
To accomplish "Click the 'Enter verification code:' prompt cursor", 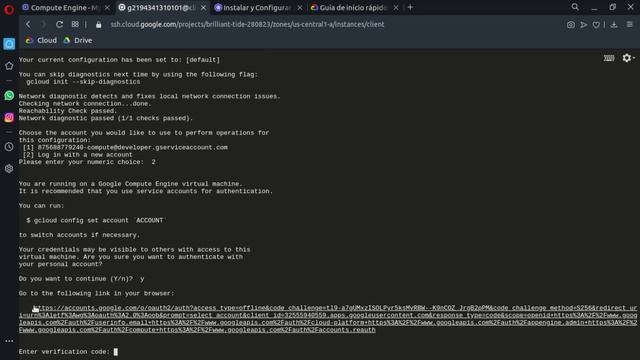I will tap(116, 351).
